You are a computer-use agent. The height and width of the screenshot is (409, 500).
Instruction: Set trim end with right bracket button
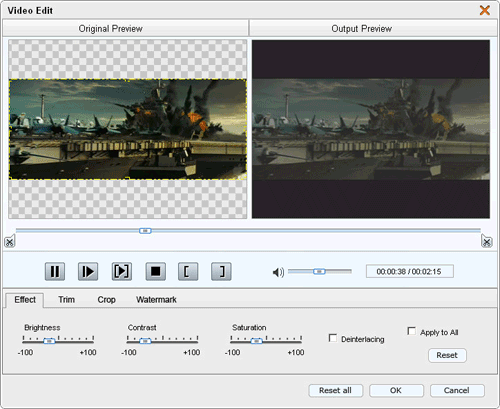(x=221, y=271)
